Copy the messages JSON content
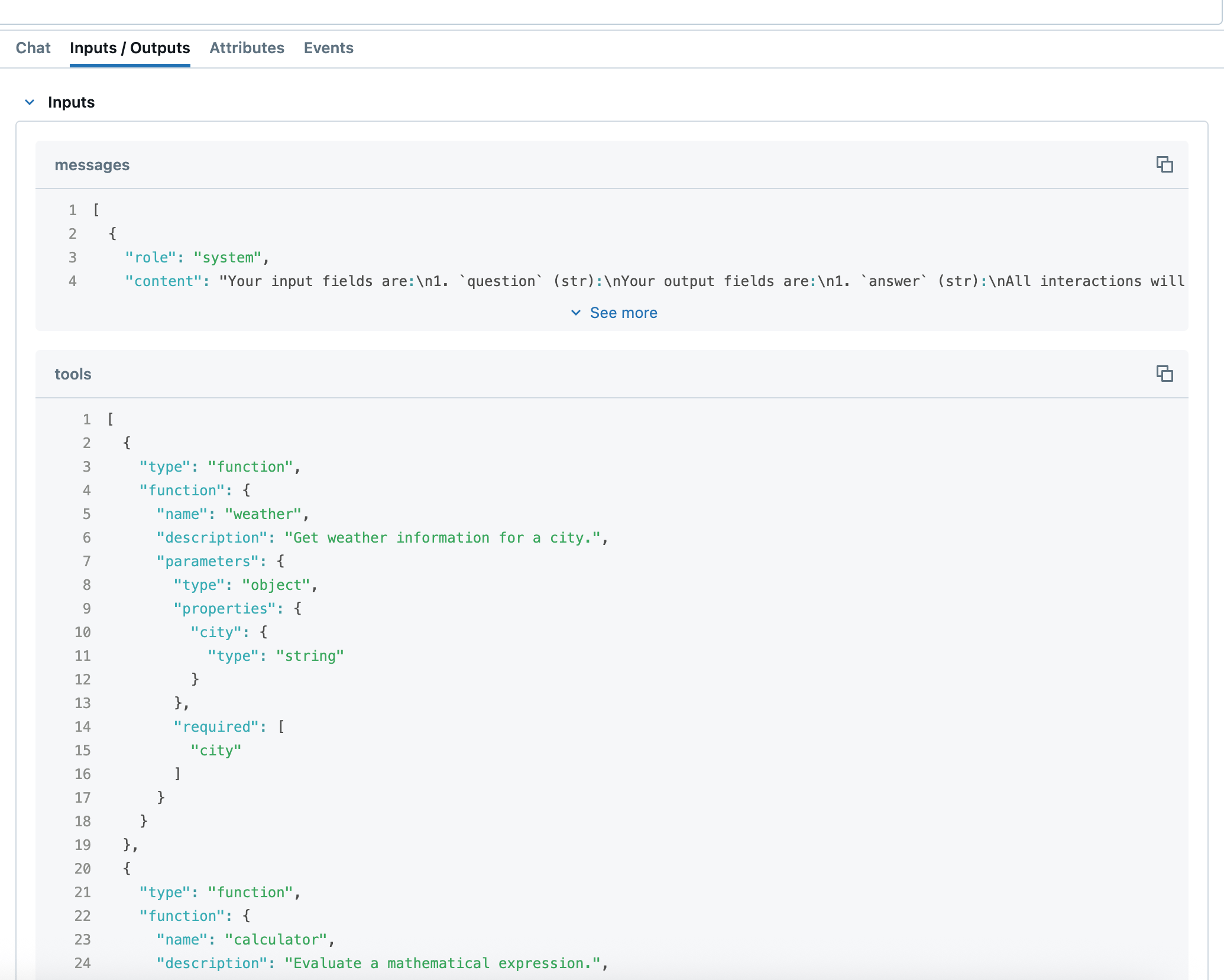This screenshot has height=980, width=1224. pyautogui.click(x=1164, y=164)
